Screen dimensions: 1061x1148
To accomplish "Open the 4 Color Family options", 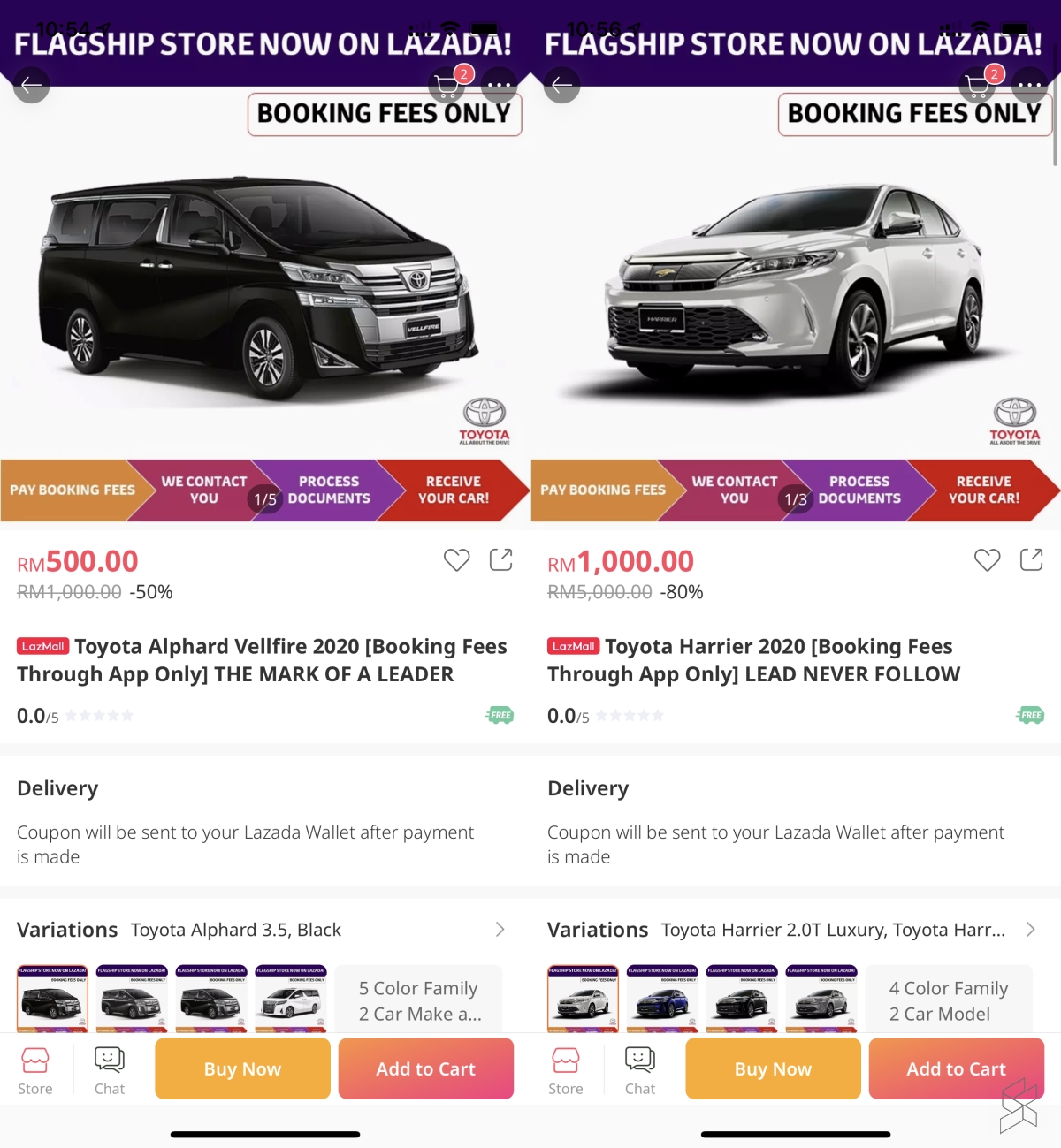I will pos(949,1000).
